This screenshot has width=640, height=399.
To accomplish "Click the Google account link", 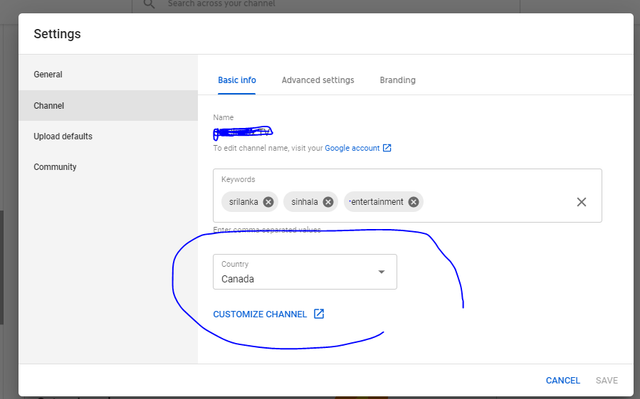I will [x=352, y=148].
